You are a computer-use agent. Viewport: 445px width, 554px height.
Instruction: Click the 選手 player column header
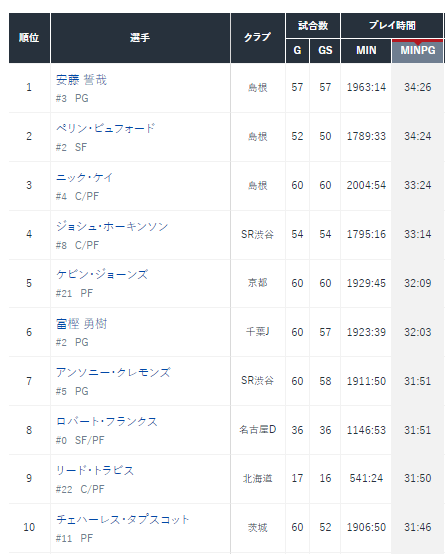tap(140, 38)
